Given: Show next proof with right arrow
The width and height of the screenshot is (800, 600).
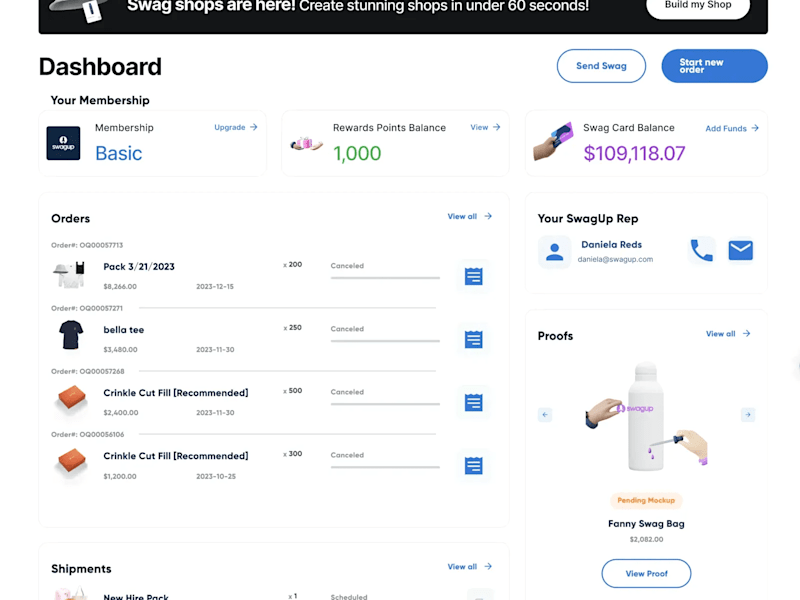Looking at the screenshot, I should [748, 415].
